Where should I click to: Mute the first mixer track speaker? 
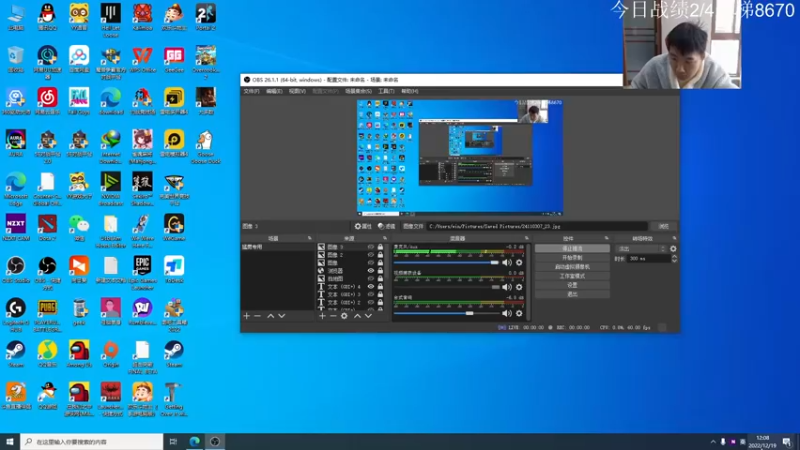coord(507,263)
